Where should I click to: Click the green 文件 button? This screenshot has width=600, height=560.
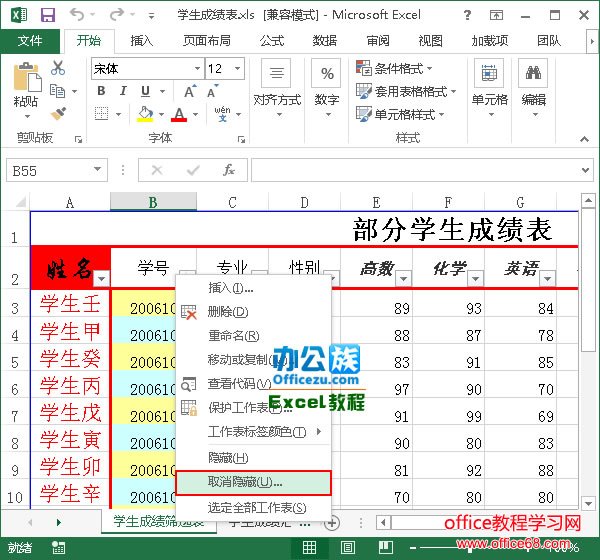(x=30, y=41)
